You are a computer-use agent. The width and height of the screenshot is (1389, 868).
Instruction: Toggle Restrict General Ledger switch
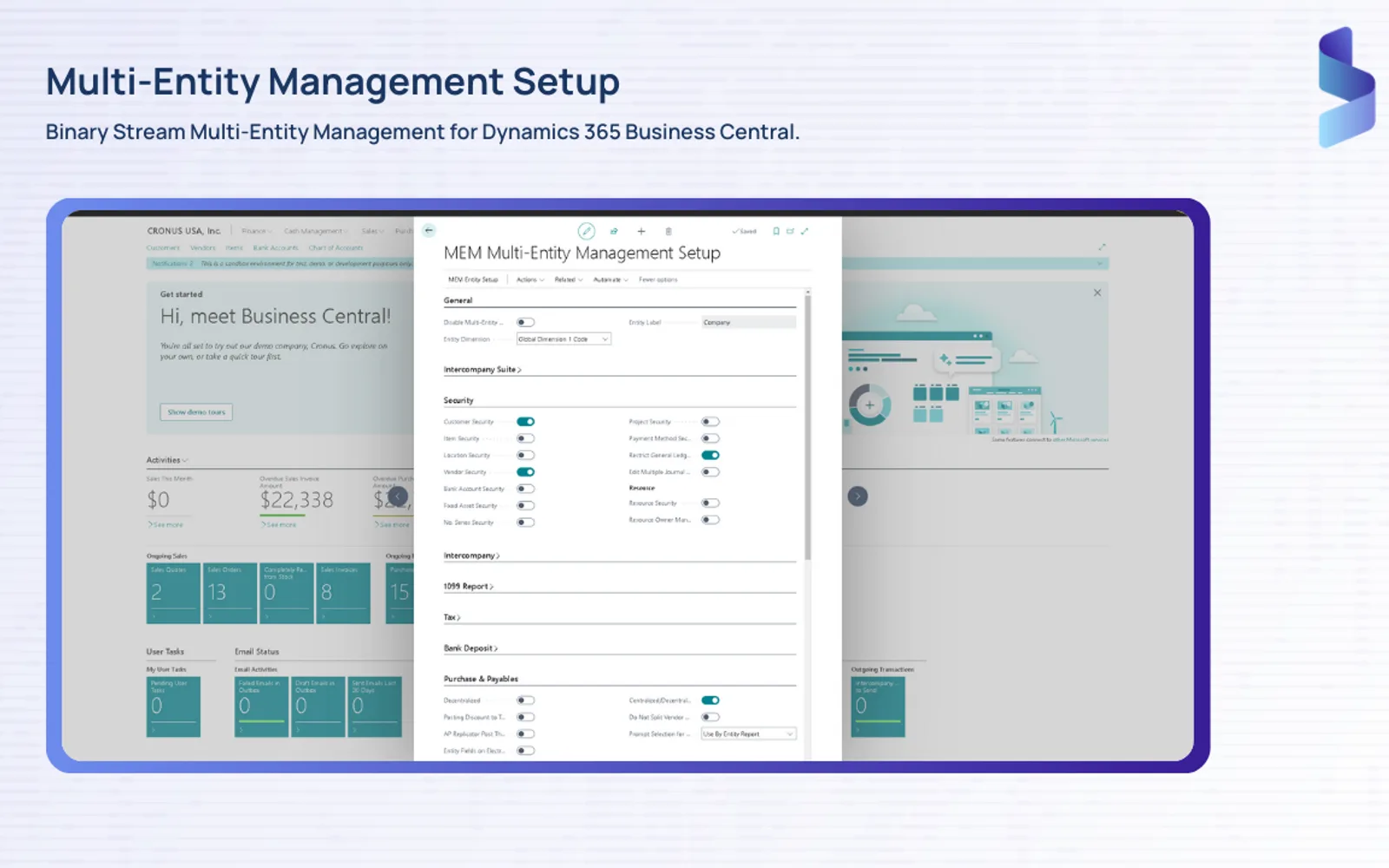click(x=710, y=456)
